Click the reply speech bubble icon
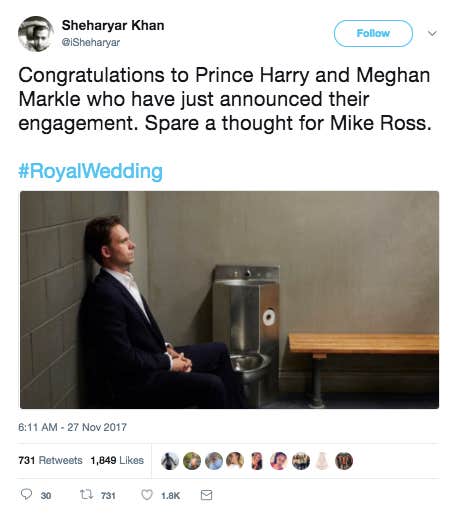The width and height of the screenshot is (463, 520). (x=26, y=494)
